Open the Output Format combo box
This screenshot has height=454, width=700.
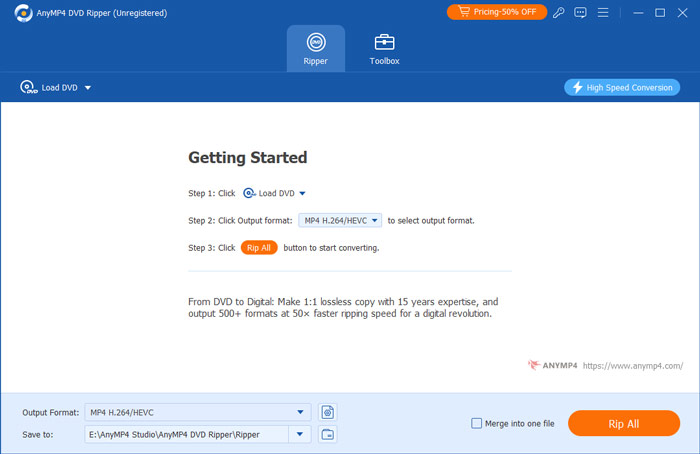pyautogui.click(x=198, y=412)
